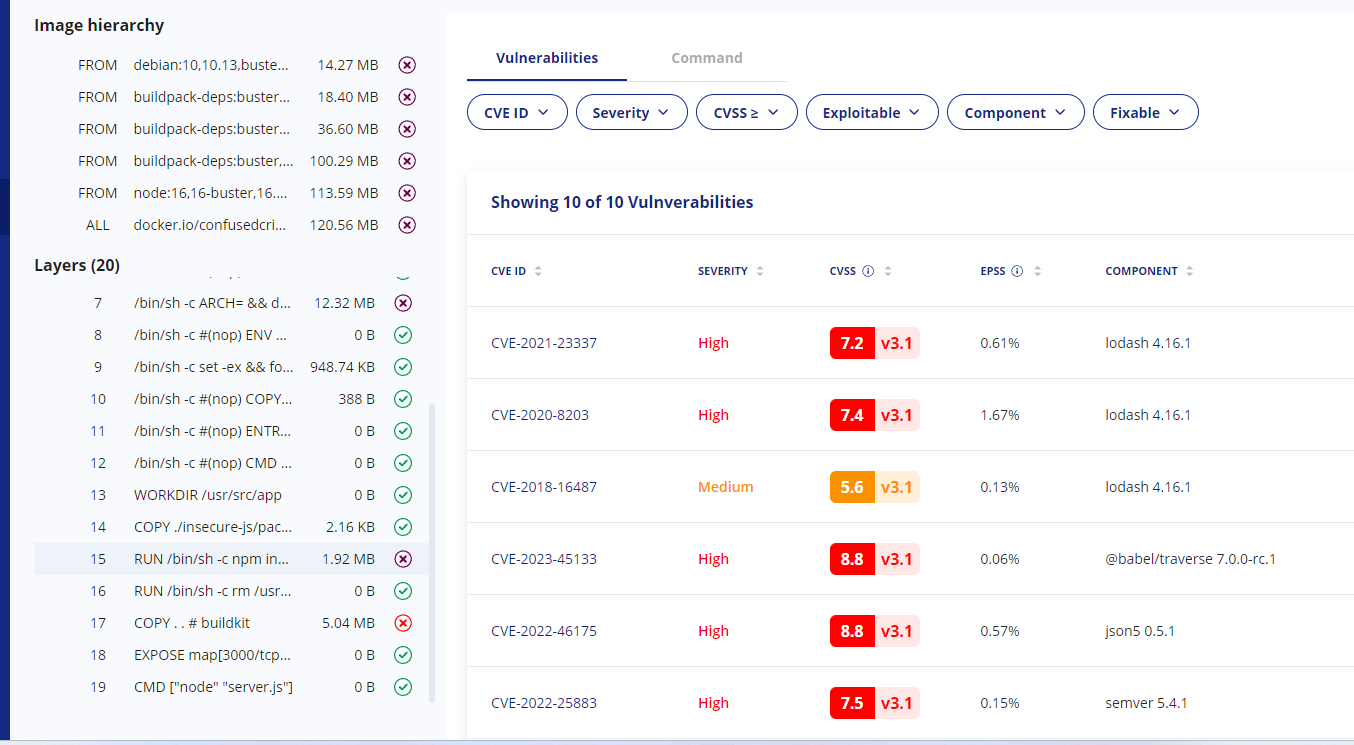The image size is (1354, 745).
Task: Click the layers list vertical scrollbar
Action: [432, 550]
